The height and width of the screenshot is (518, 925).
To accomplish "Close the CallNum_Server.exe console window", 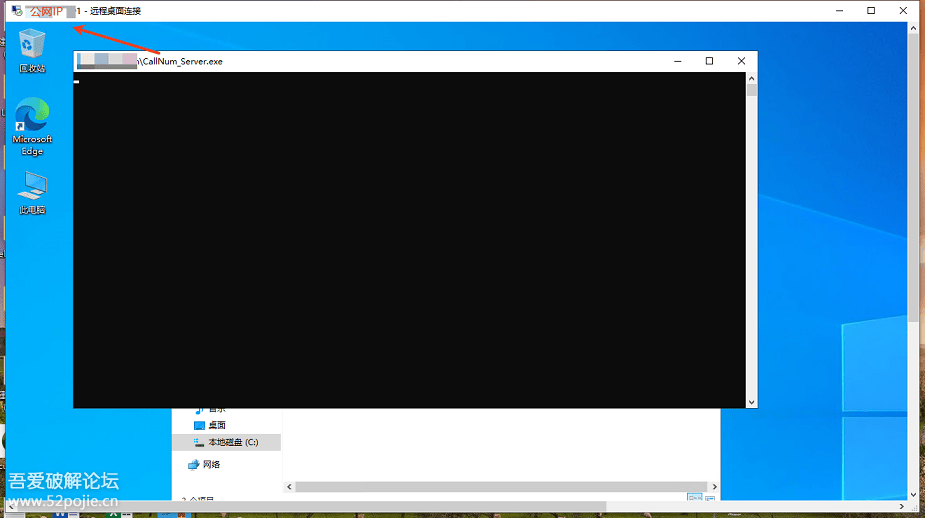I will pos(741,61).
